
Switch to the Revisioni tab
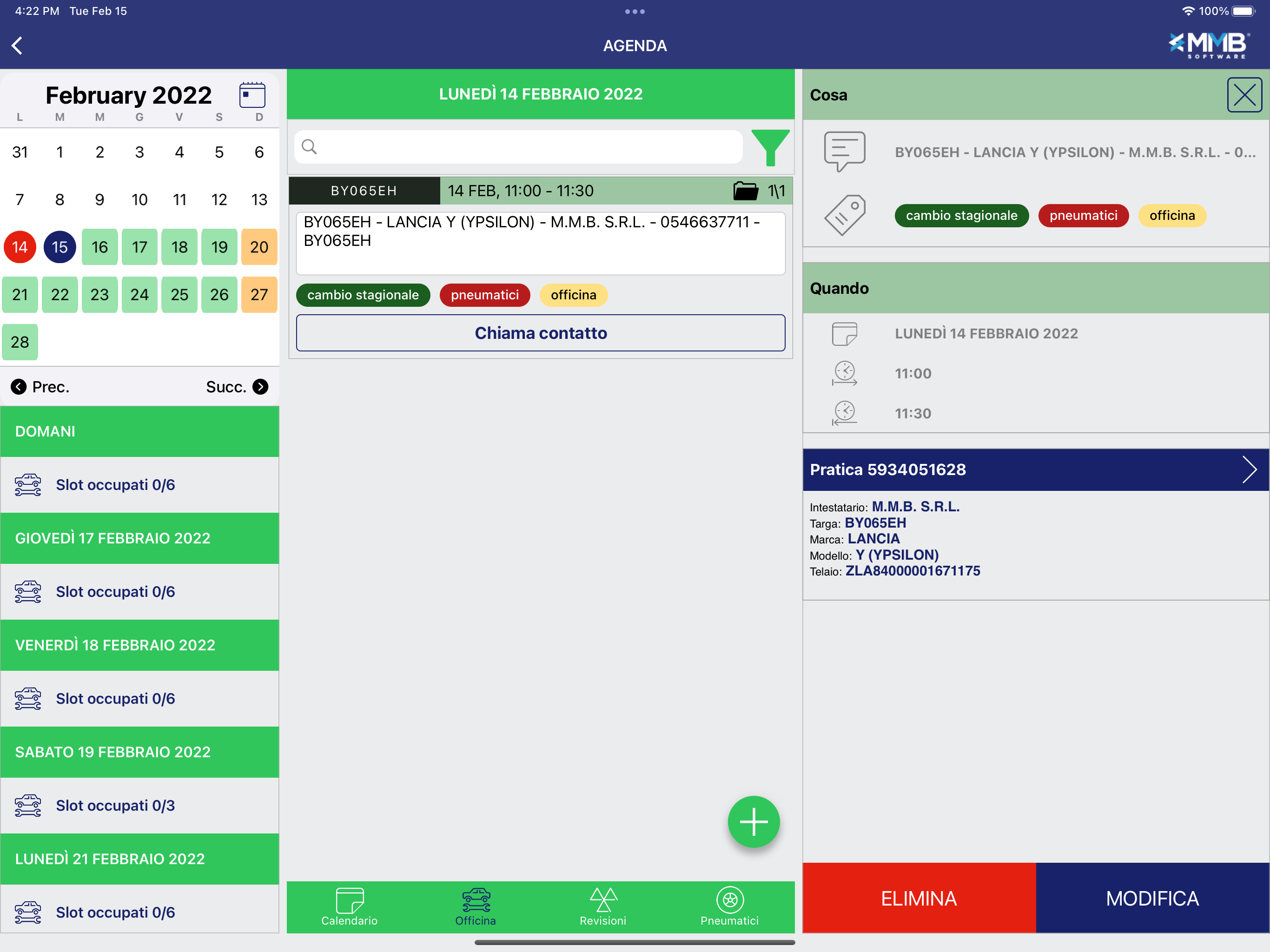tap(603, 906)
